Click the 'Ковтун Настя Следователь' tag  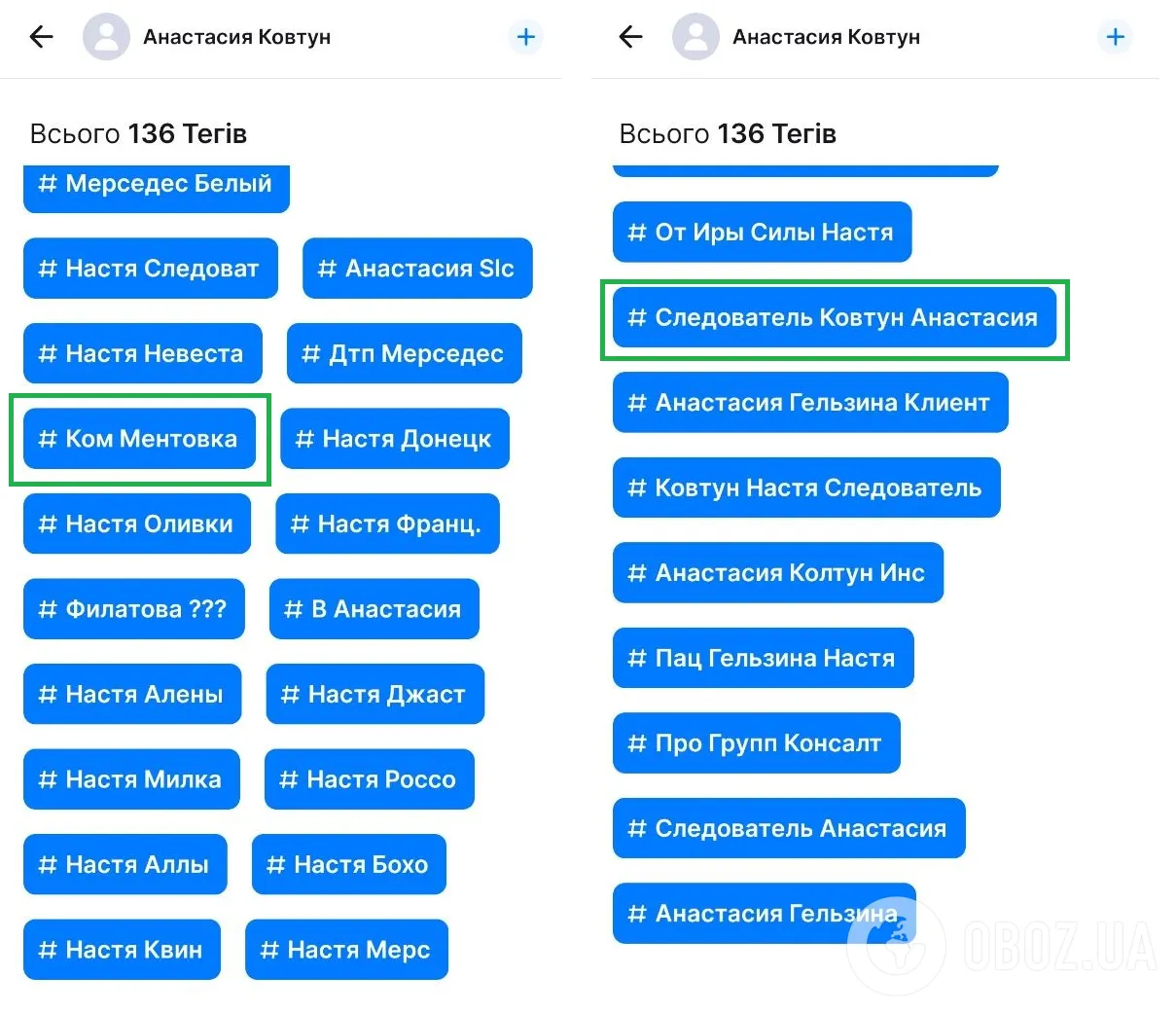[x=805, y=488]
